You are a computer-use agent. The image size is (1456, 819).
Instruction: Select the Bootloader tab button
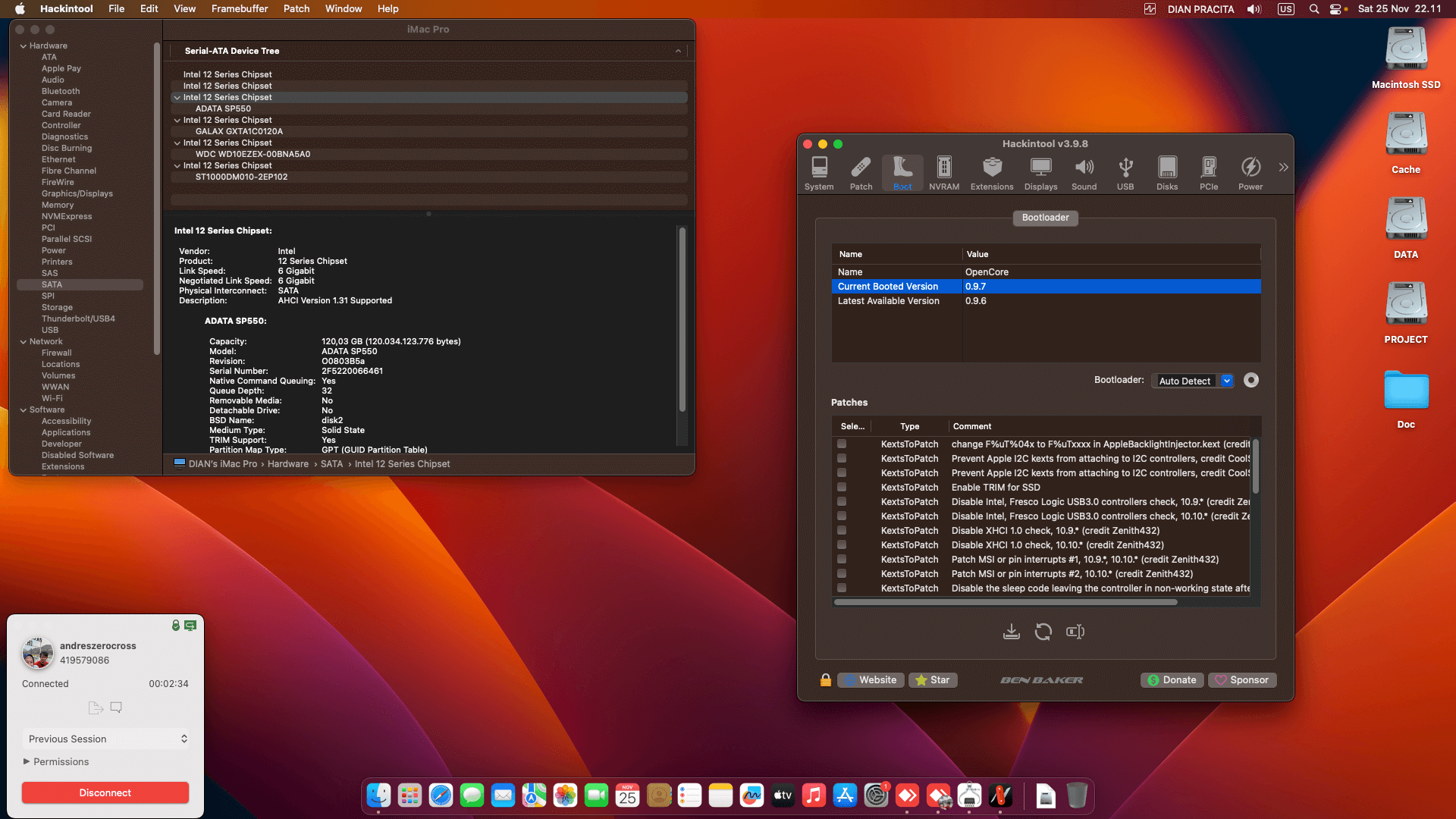click(x=1045, y=218)
